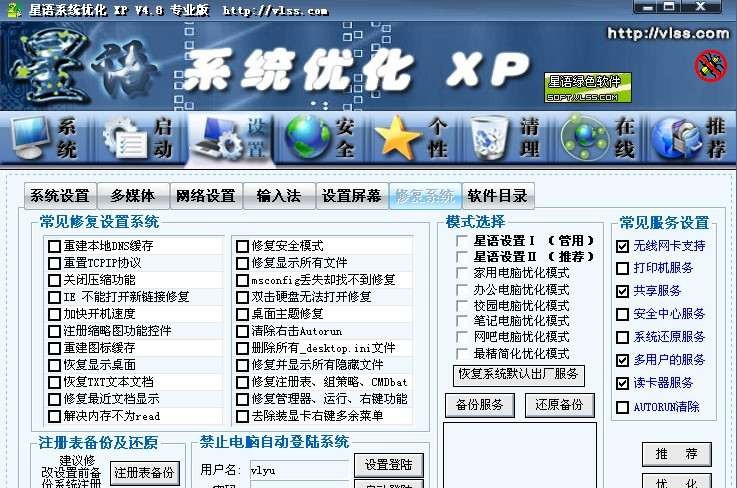The width and height of the screenshot is (737, 488).
Task: Choose 办公电脑优化模式
Action: (x=462, y=290)
